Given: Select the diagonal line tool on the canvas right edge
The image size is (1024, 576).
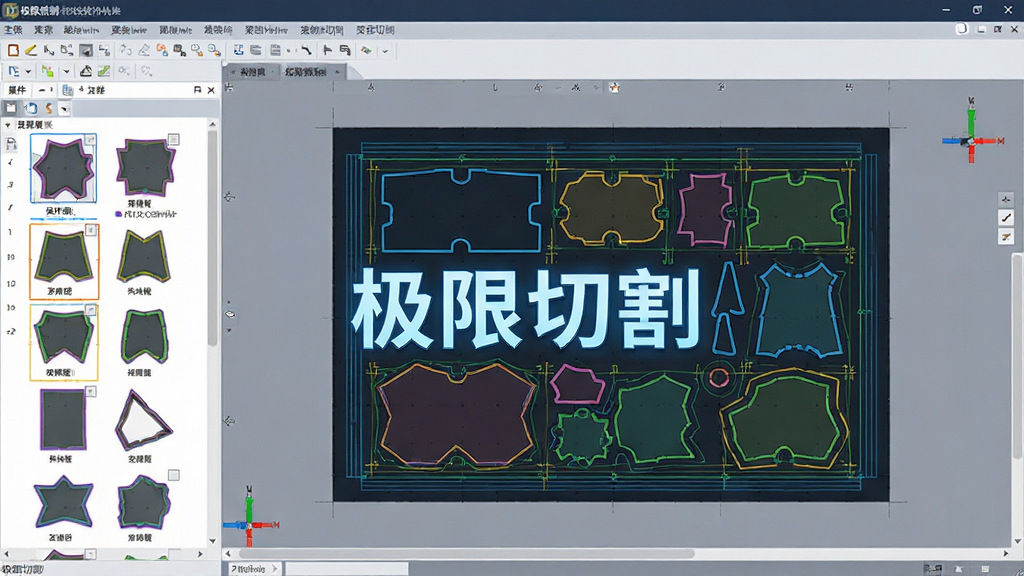Looking at the screenshot, I should pyautogui.click(x=1006, y=217).
